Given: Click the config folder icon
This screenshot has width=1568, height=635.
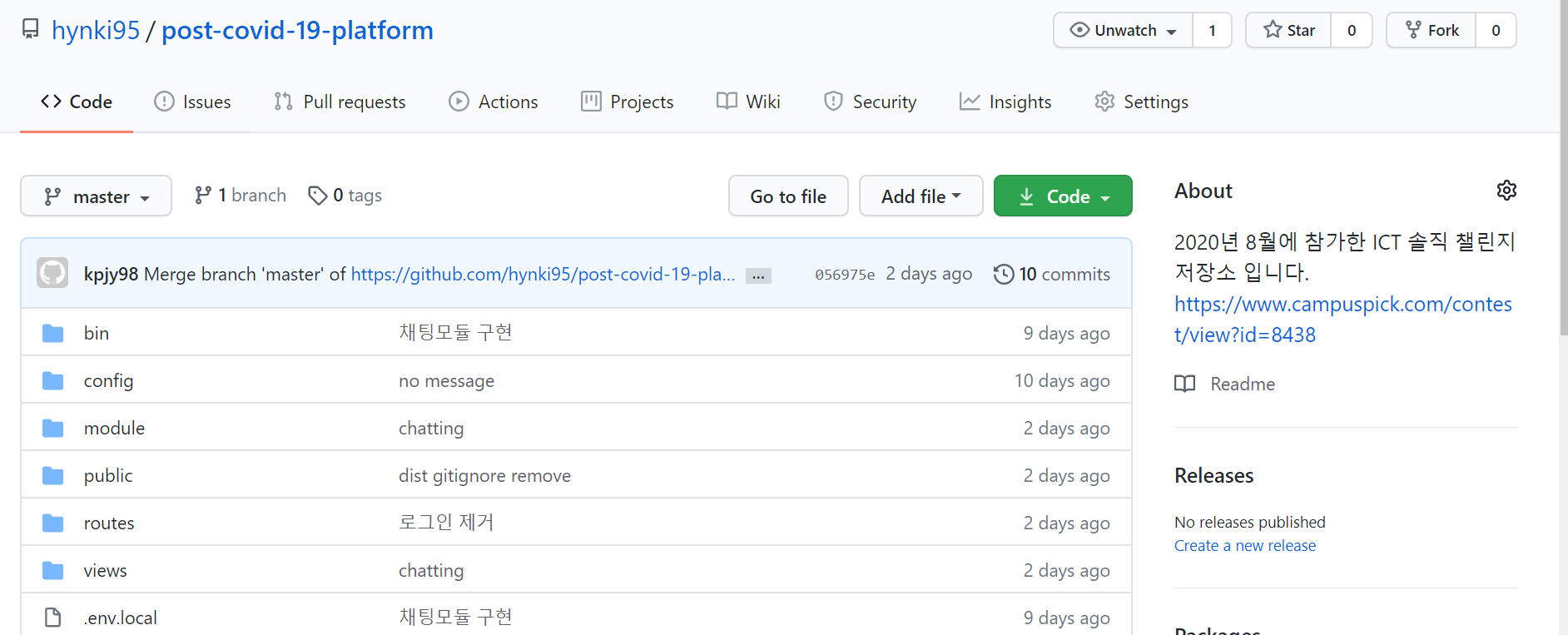Looking at the screenshot, I should 53,380.
